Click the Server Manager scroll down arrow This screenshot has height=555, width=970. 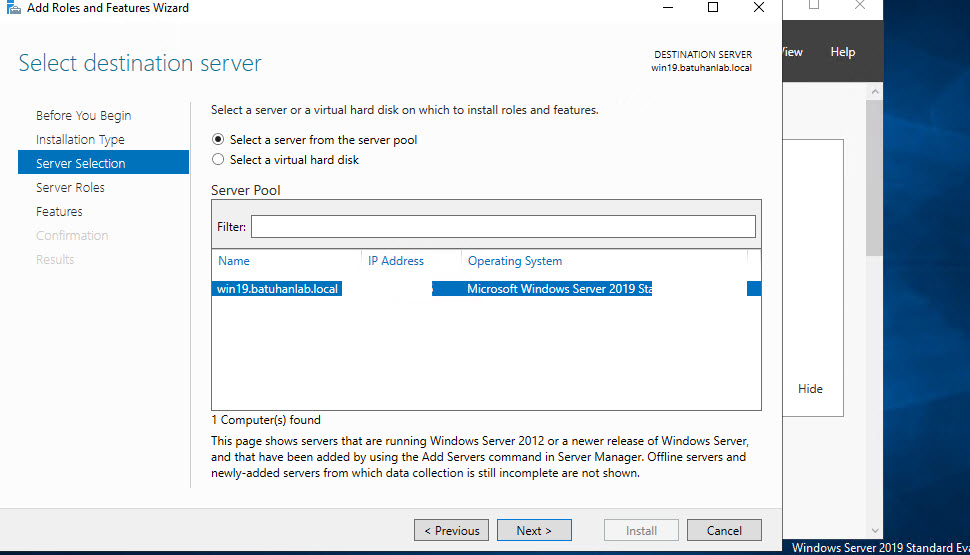pyautogui.click(x=875, y=531)
